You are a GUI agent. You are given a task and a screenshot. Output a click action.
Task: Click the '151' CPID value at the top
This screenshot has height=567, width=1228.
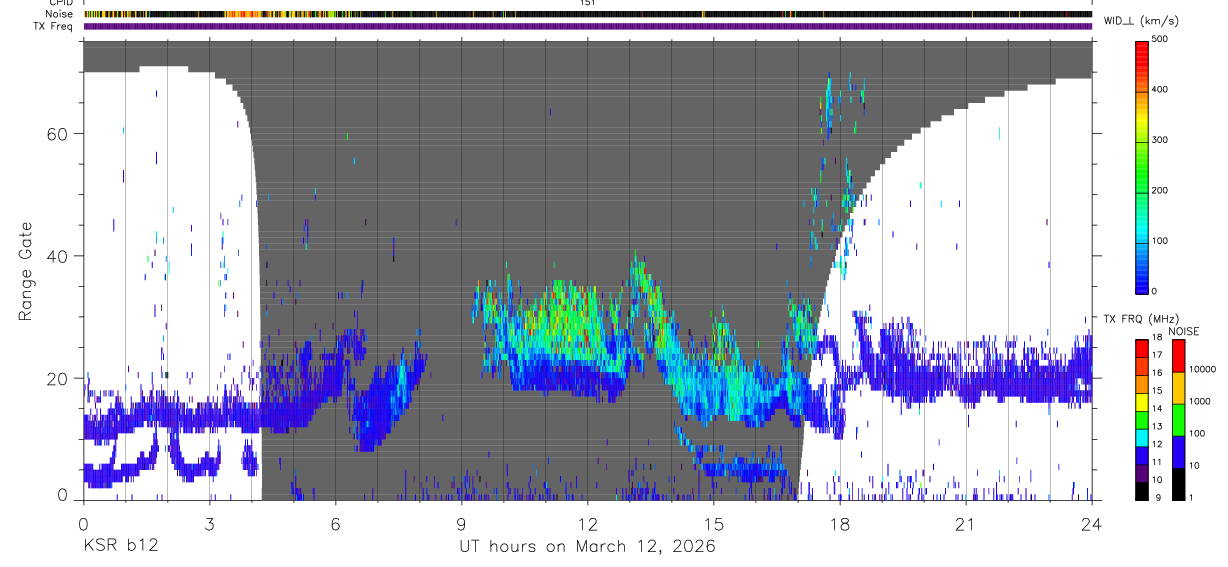click(x=587, y=3)
